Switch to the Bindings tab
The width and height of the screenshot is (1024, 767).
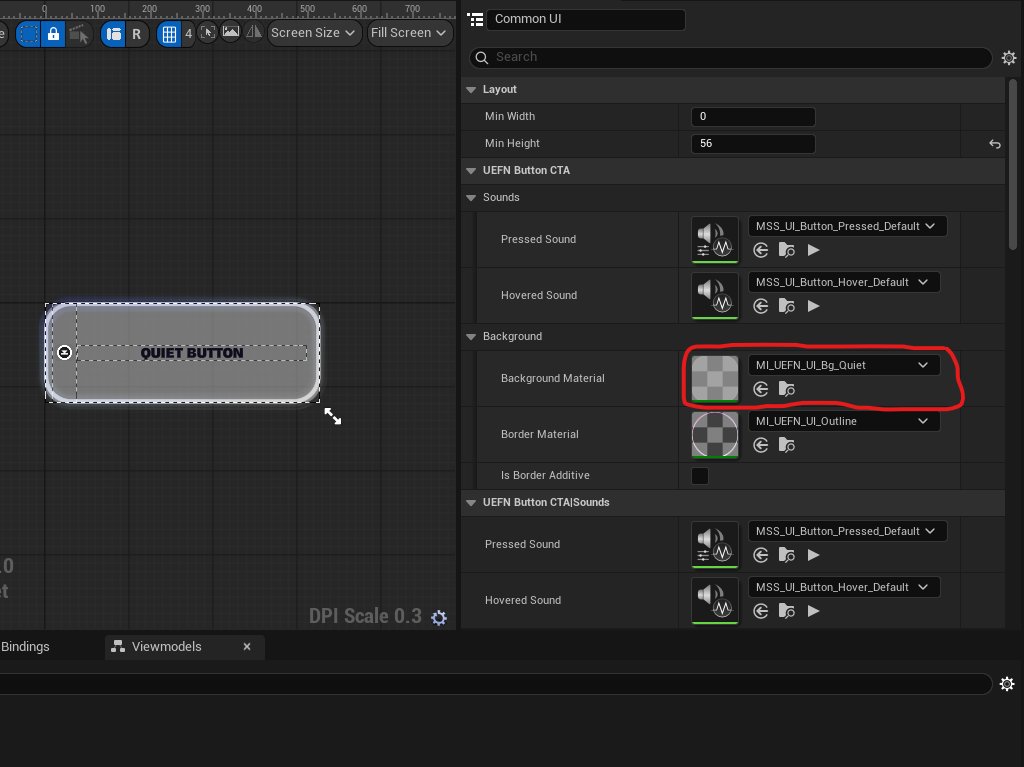click(26, 647)
